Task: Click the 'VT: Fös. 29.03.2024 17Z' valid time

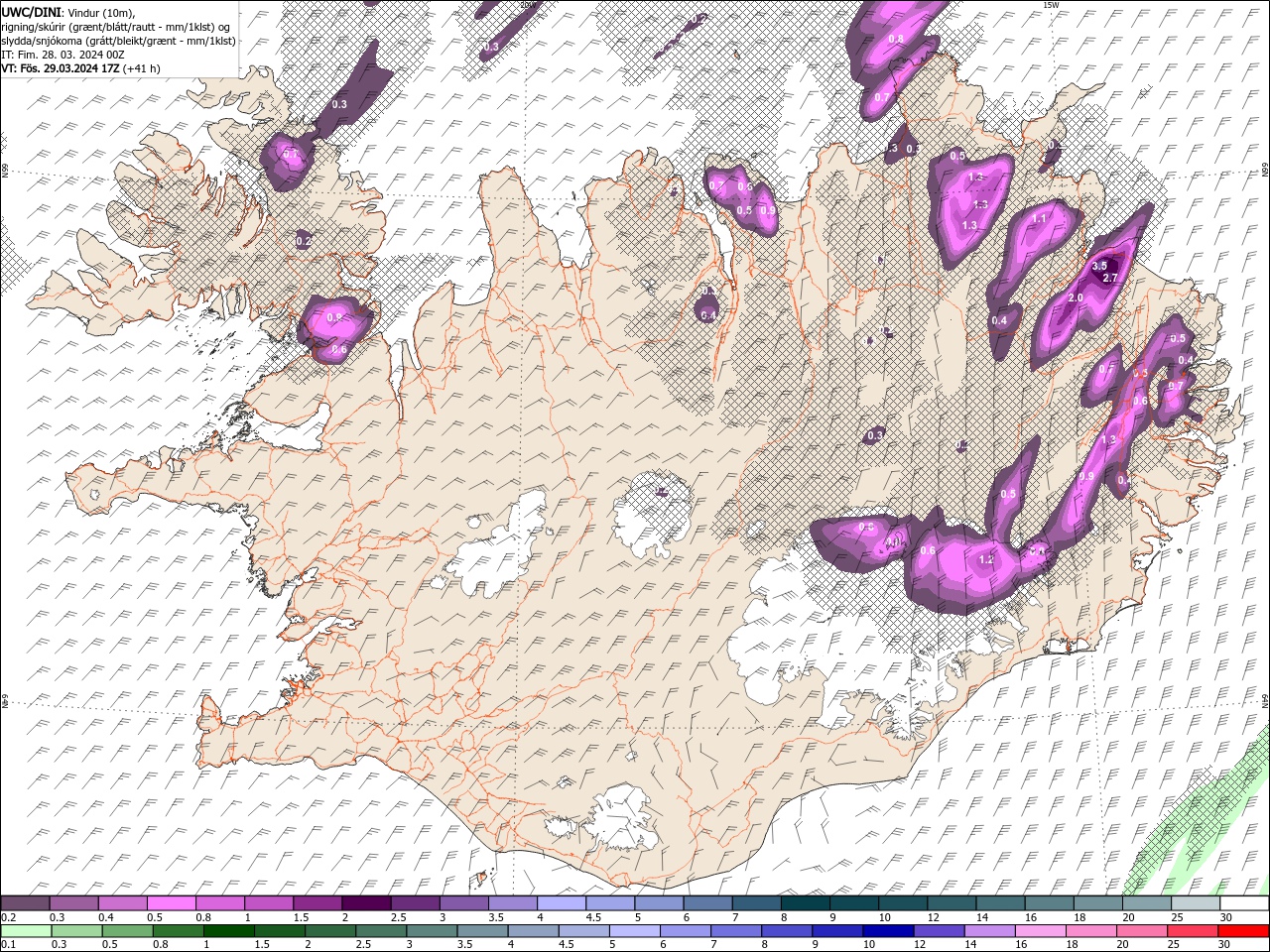Action: point(62,68)
